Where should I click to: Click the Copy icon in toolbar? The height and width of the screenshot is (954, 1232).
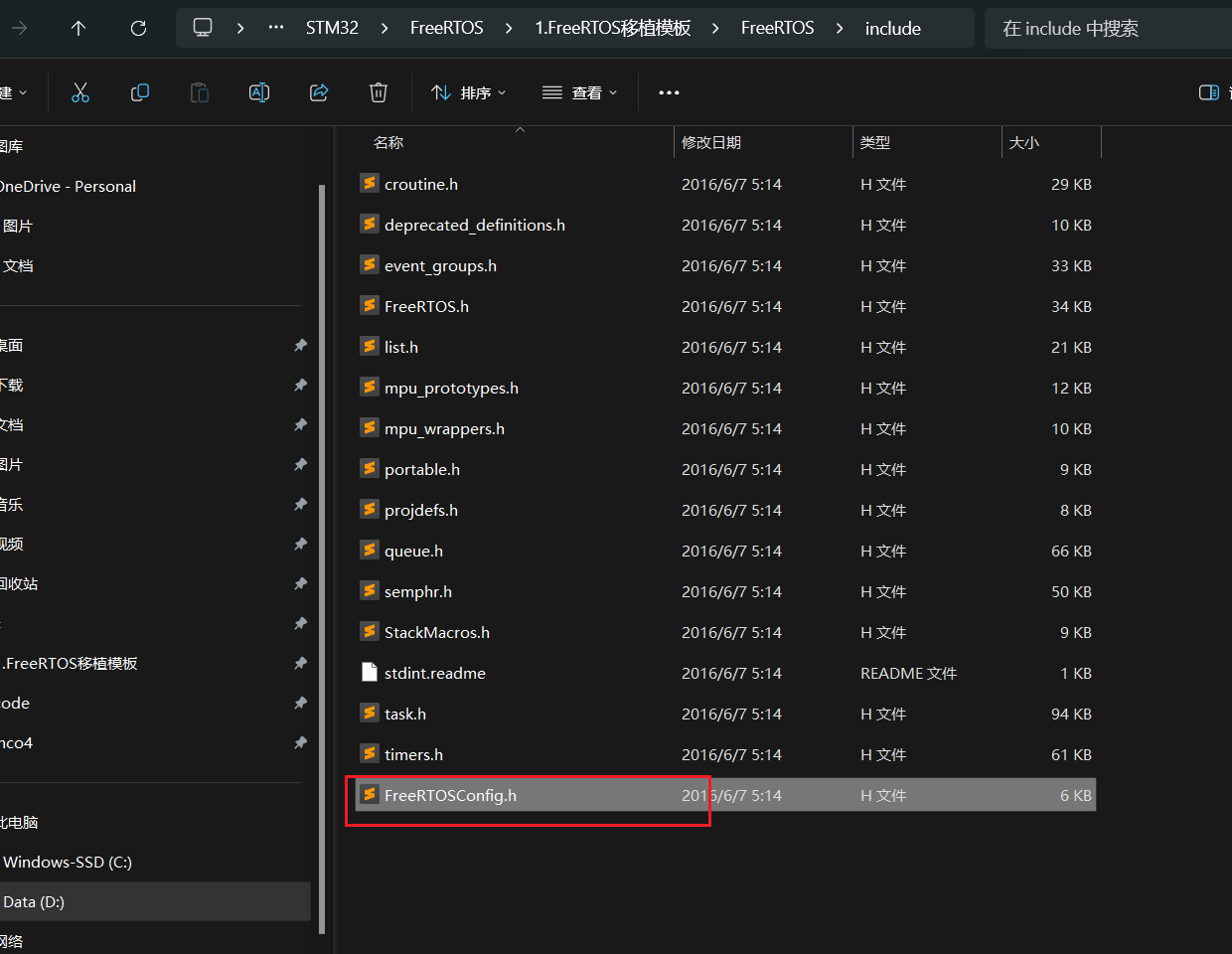[x=140, y=92]
